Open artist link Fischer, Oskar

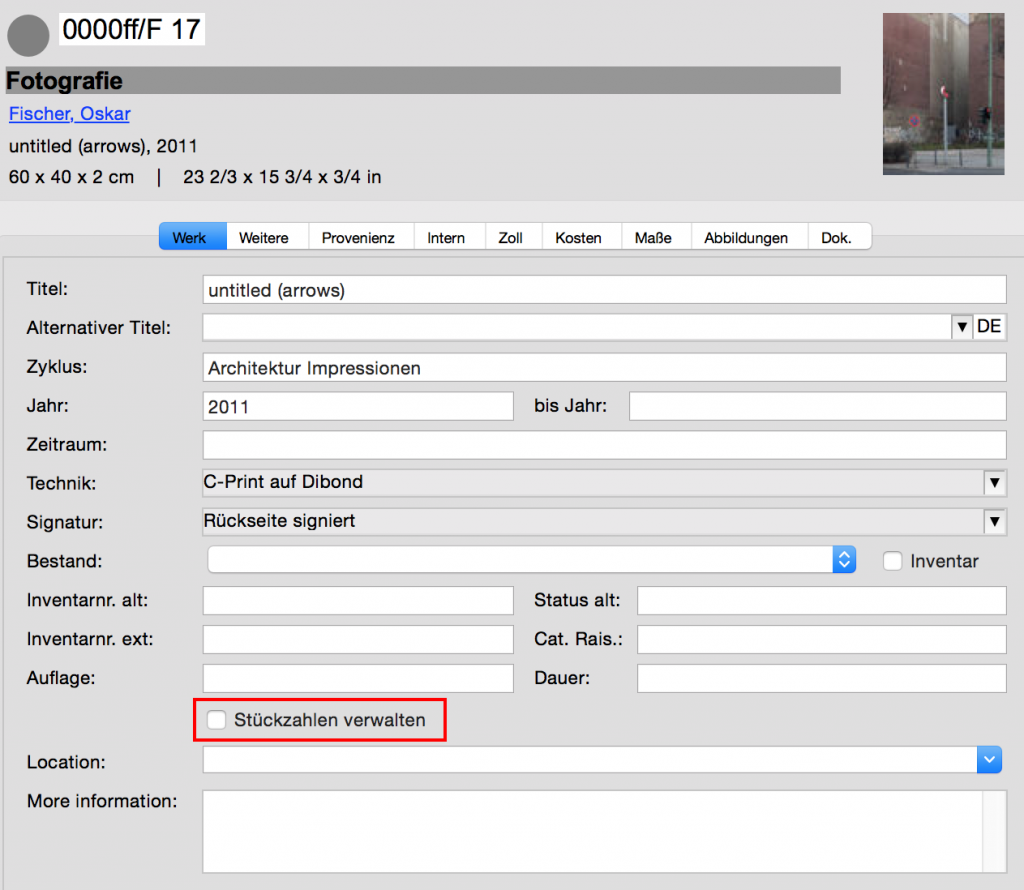(69, 114)
